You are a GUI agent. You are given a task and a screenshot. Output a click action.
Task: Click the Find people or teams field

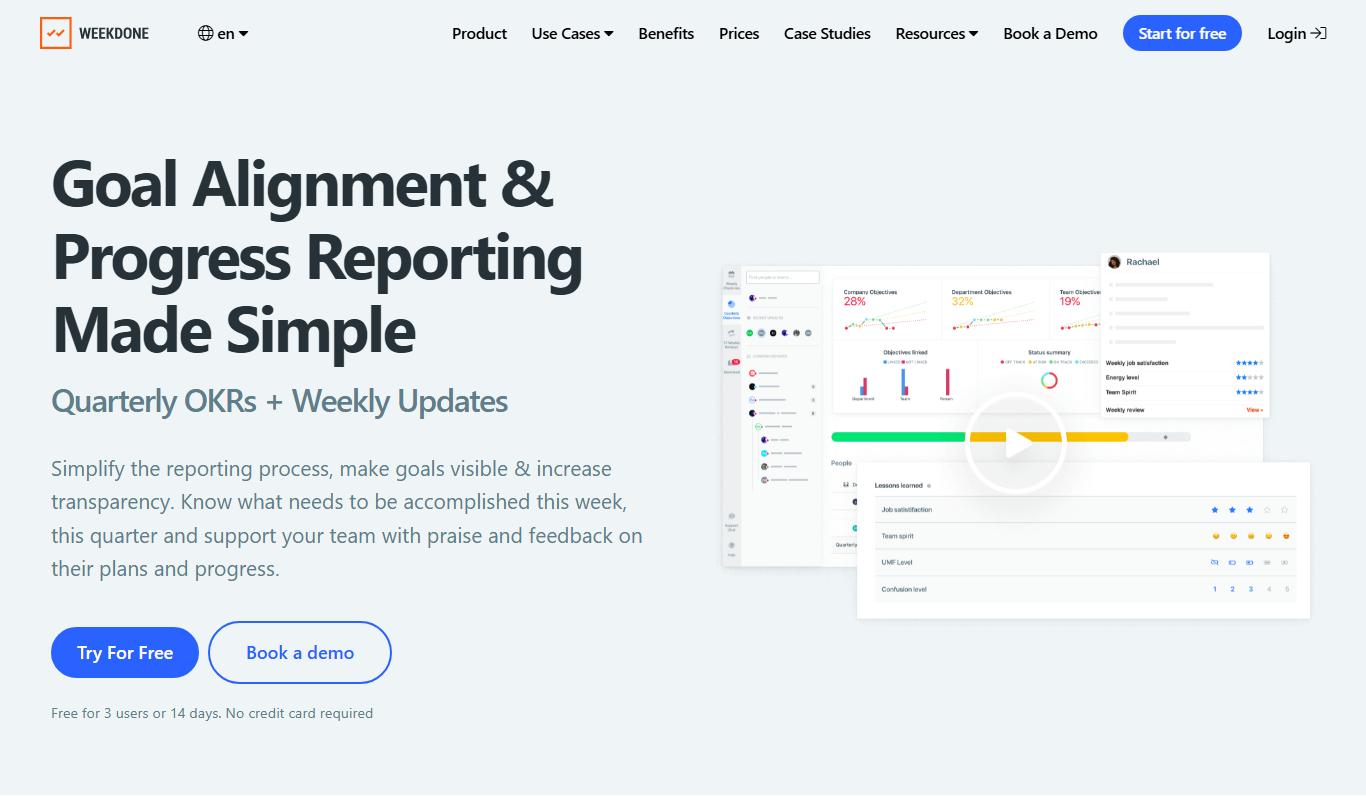[782, 277]
